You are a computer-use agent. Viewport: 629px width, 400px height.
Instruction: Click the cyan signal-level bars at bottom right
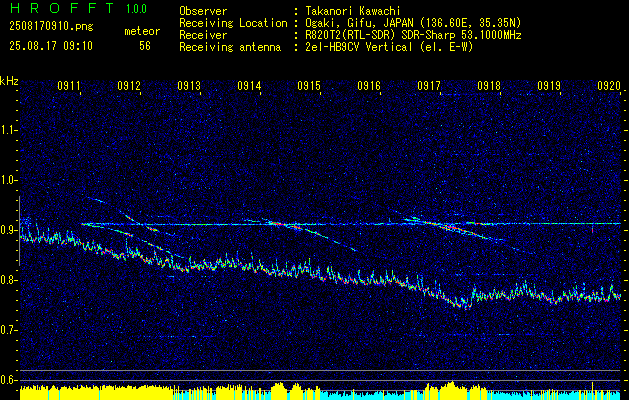[554, 395]
